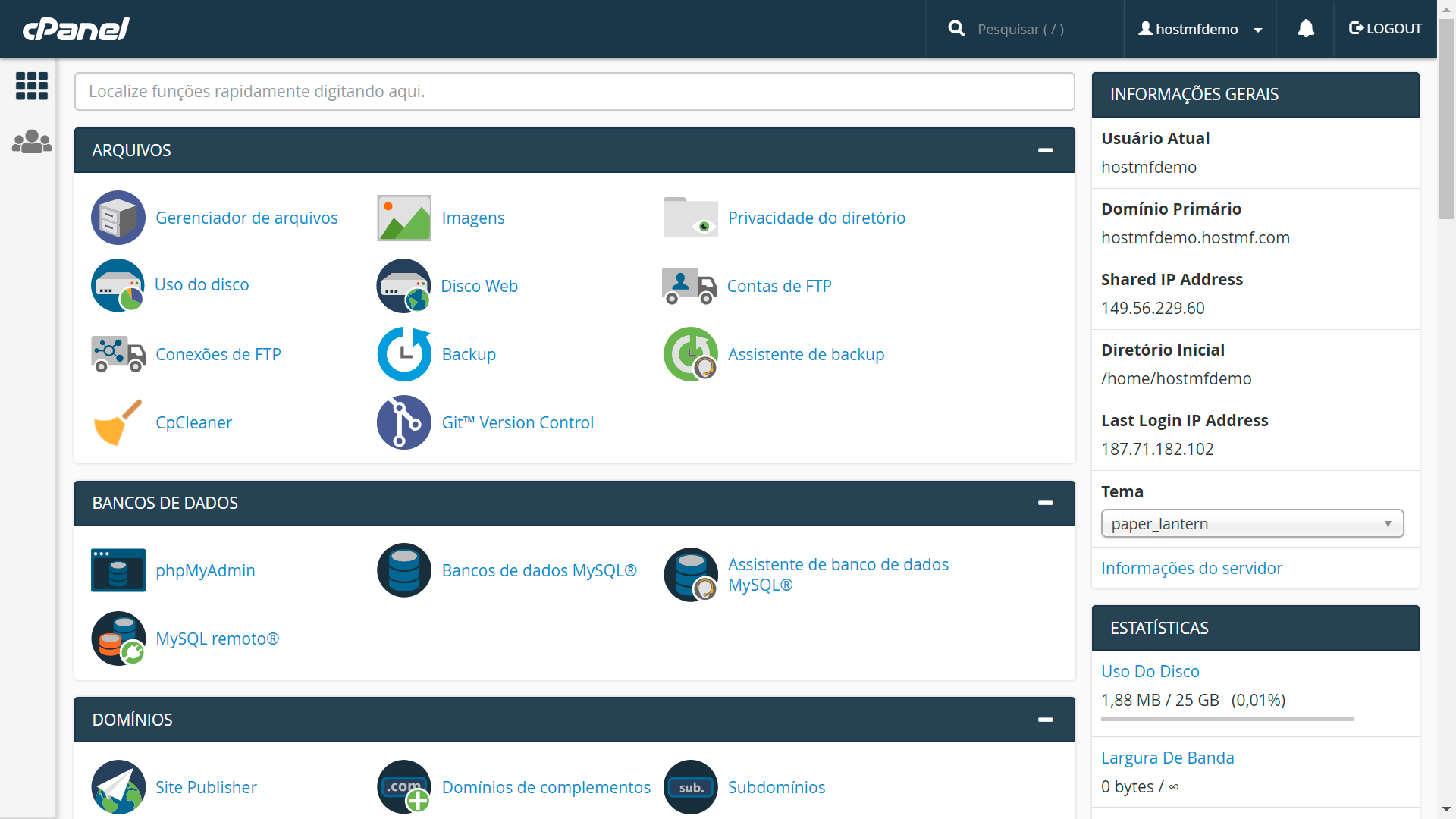The height and width of the screenshot is (819, 1456).
Task: Collapse the ARQUIVOS section
Action: (1045, 150)
